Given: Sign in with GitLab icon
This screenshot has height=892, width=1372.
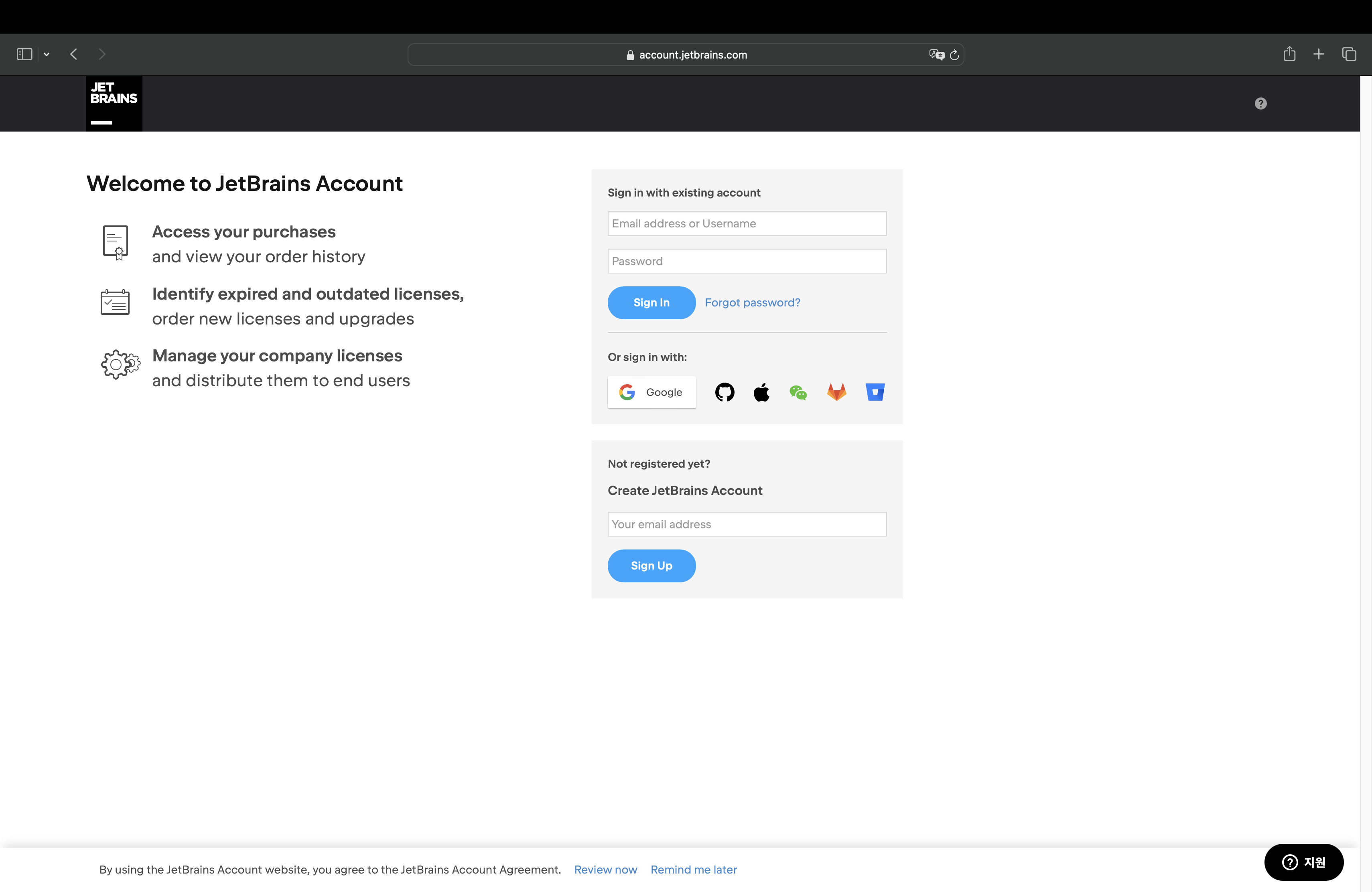Looking at the screenshot, I should point(836,392).
